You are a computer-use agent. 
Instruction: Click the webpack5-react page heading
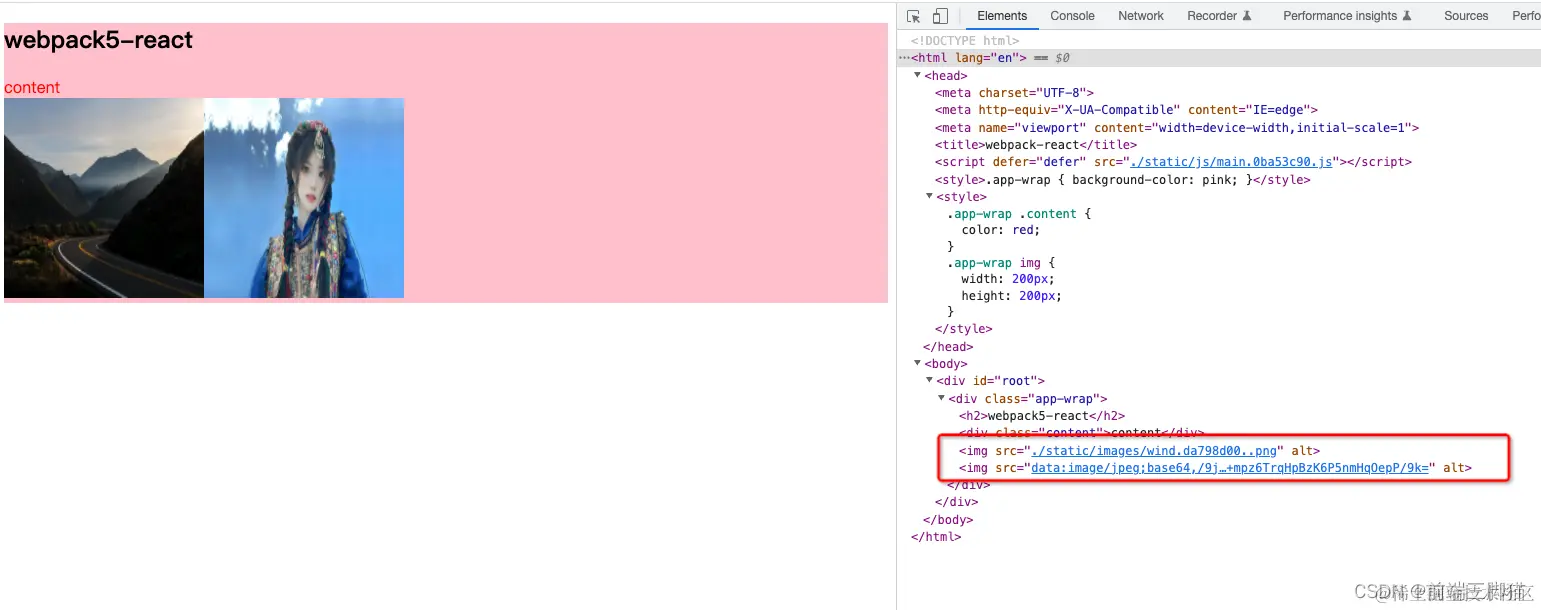(99, 40)
